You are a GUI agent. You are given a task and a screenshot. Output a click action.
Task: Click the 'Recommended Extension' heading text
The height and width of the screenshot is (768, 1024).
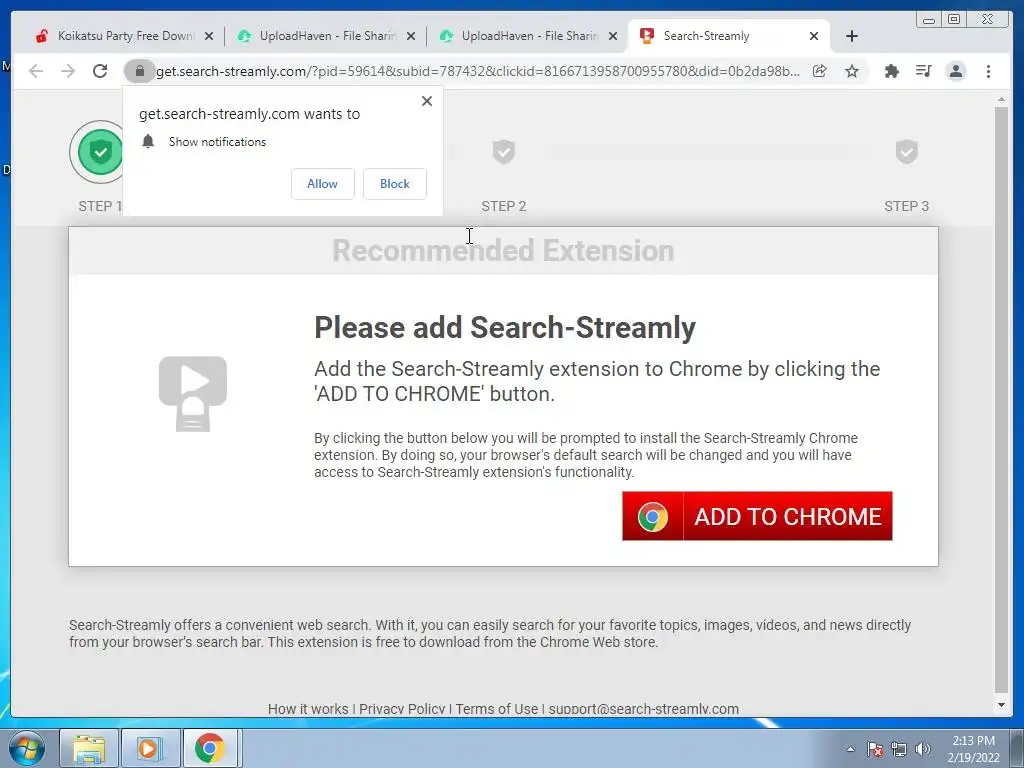pos(503,251)
